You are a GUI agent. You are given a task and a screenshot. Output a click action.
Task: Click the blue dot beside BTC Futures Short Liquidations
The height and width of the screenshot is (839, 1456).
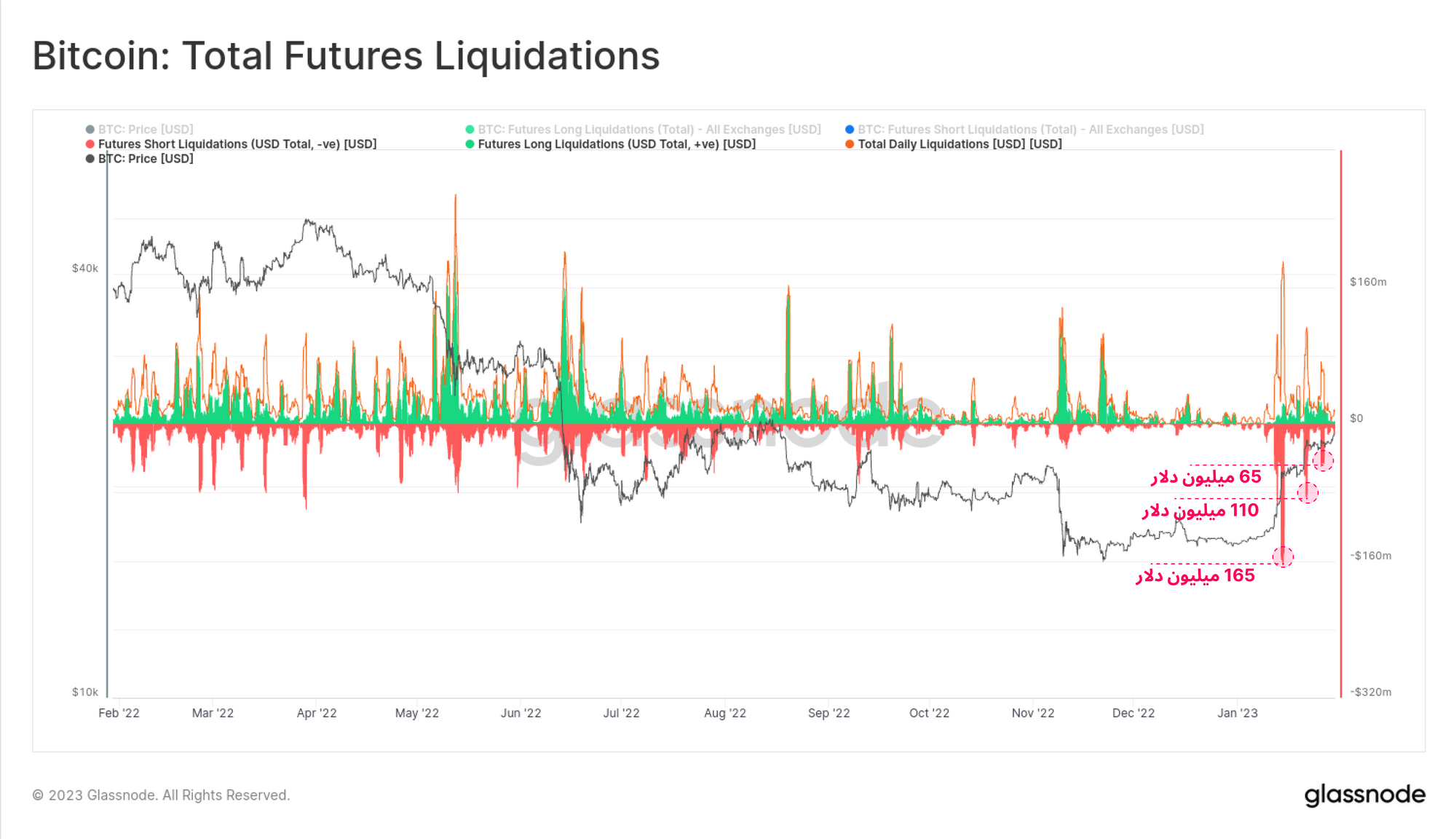tap(850, 130)
